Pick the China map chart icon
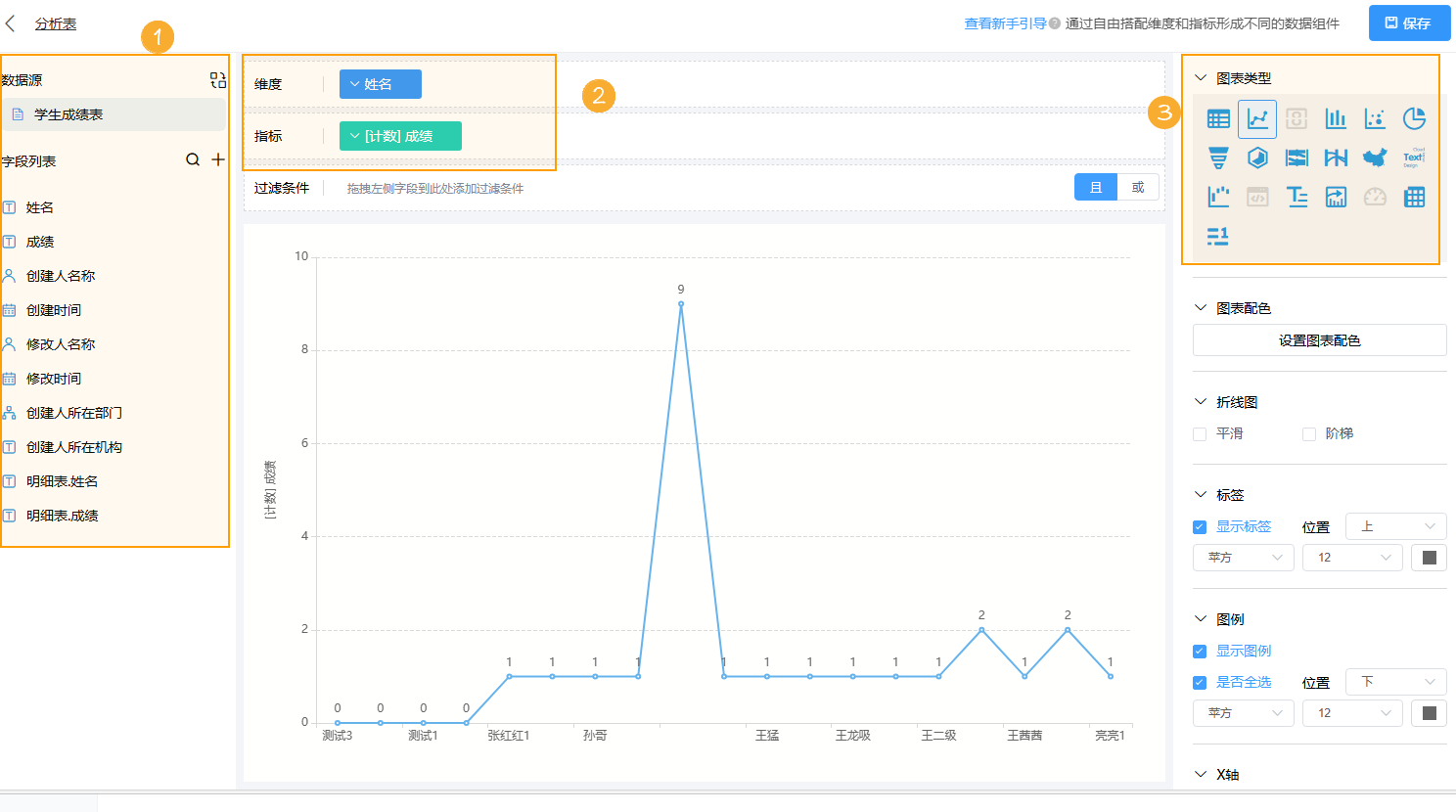Screen dimensions: 1456x812 pos(1375,158)
